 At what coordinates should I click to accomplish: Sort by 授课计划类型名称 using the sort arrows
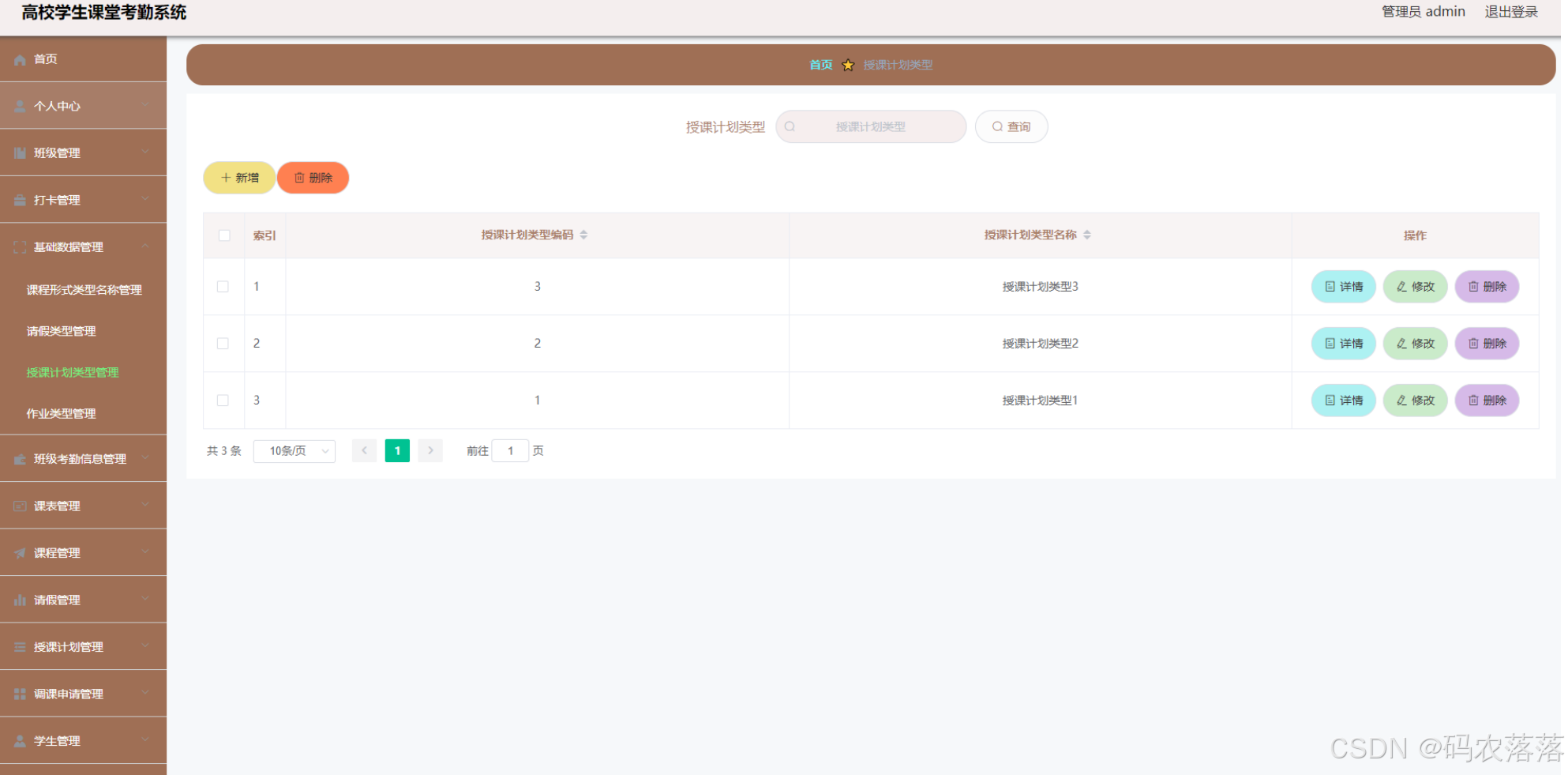tap(1087, 235)
